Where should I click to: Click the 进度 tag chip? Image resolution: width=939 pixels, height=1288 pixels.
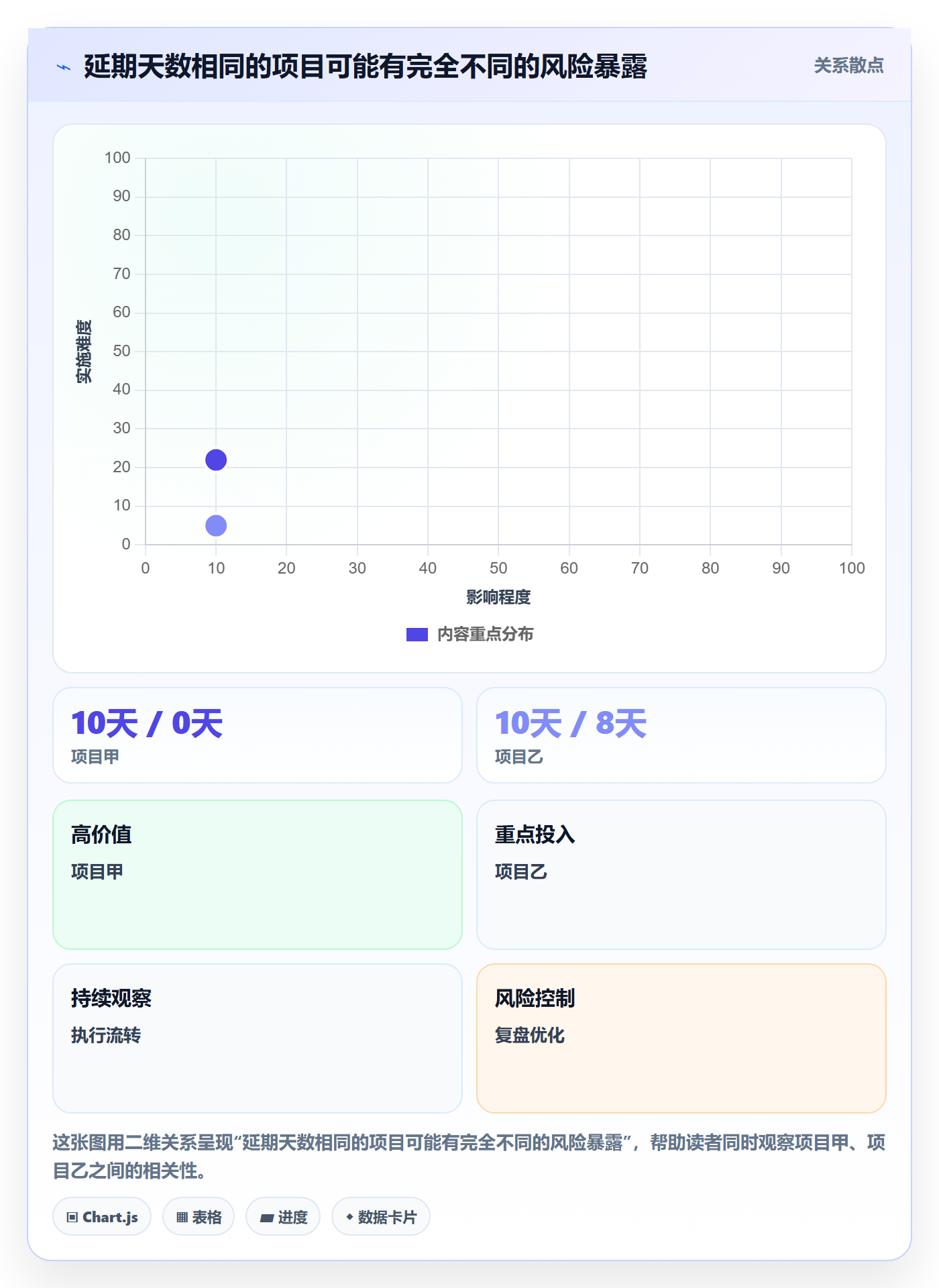[283, 1217]
